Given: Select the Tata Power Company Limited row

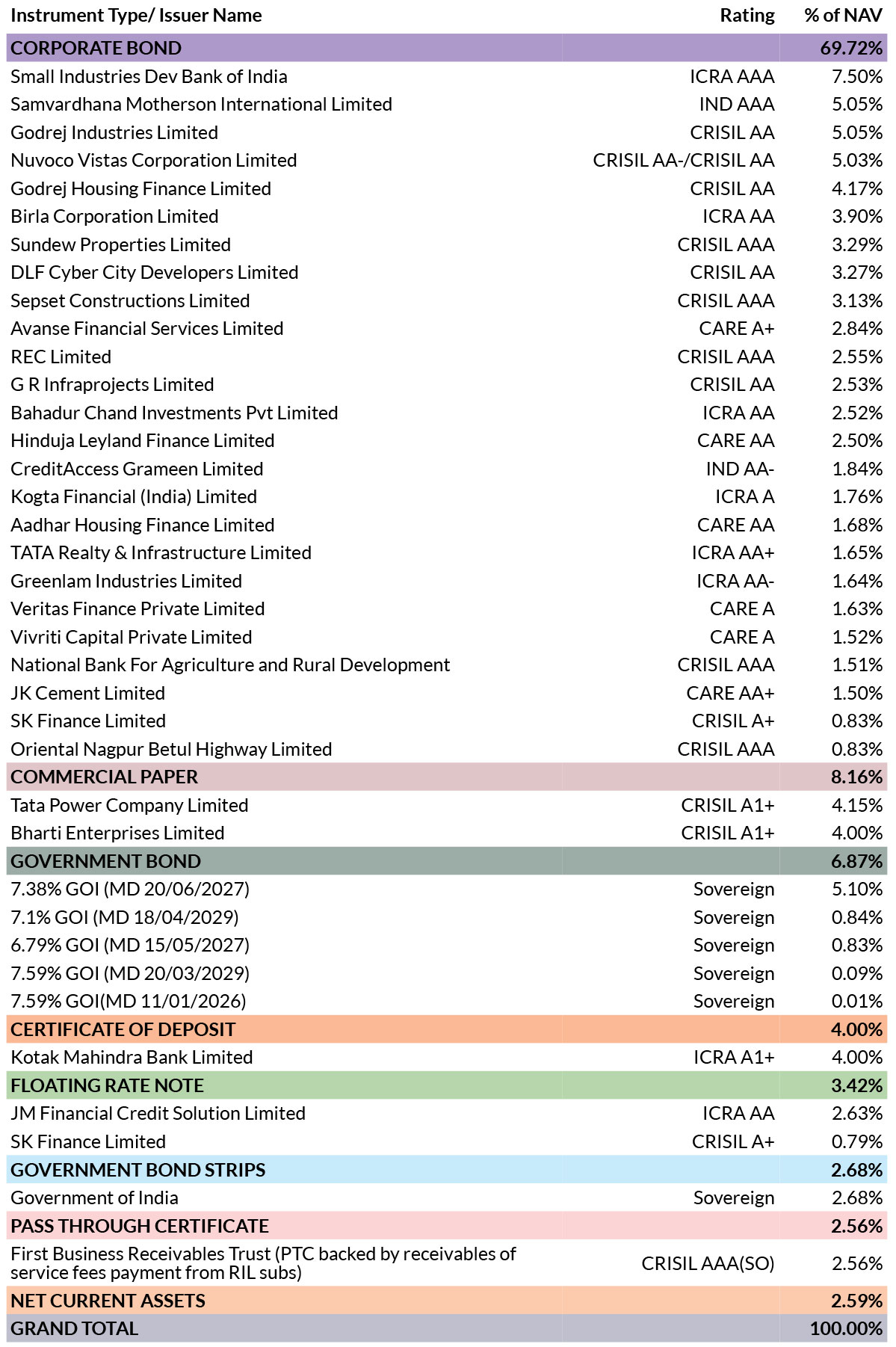Looking at the screenshot, I should point(447,805).
